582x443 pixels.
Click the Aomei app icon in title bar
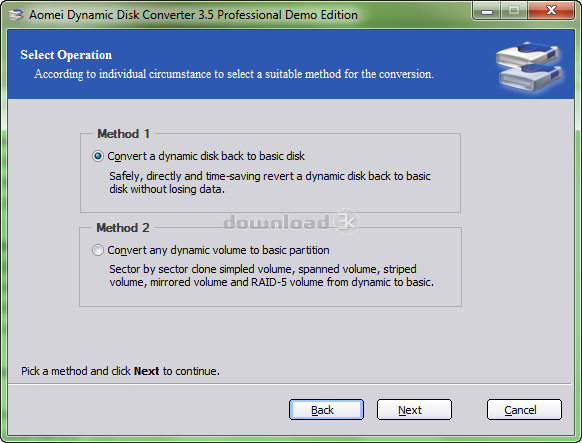tap(16, 15)
